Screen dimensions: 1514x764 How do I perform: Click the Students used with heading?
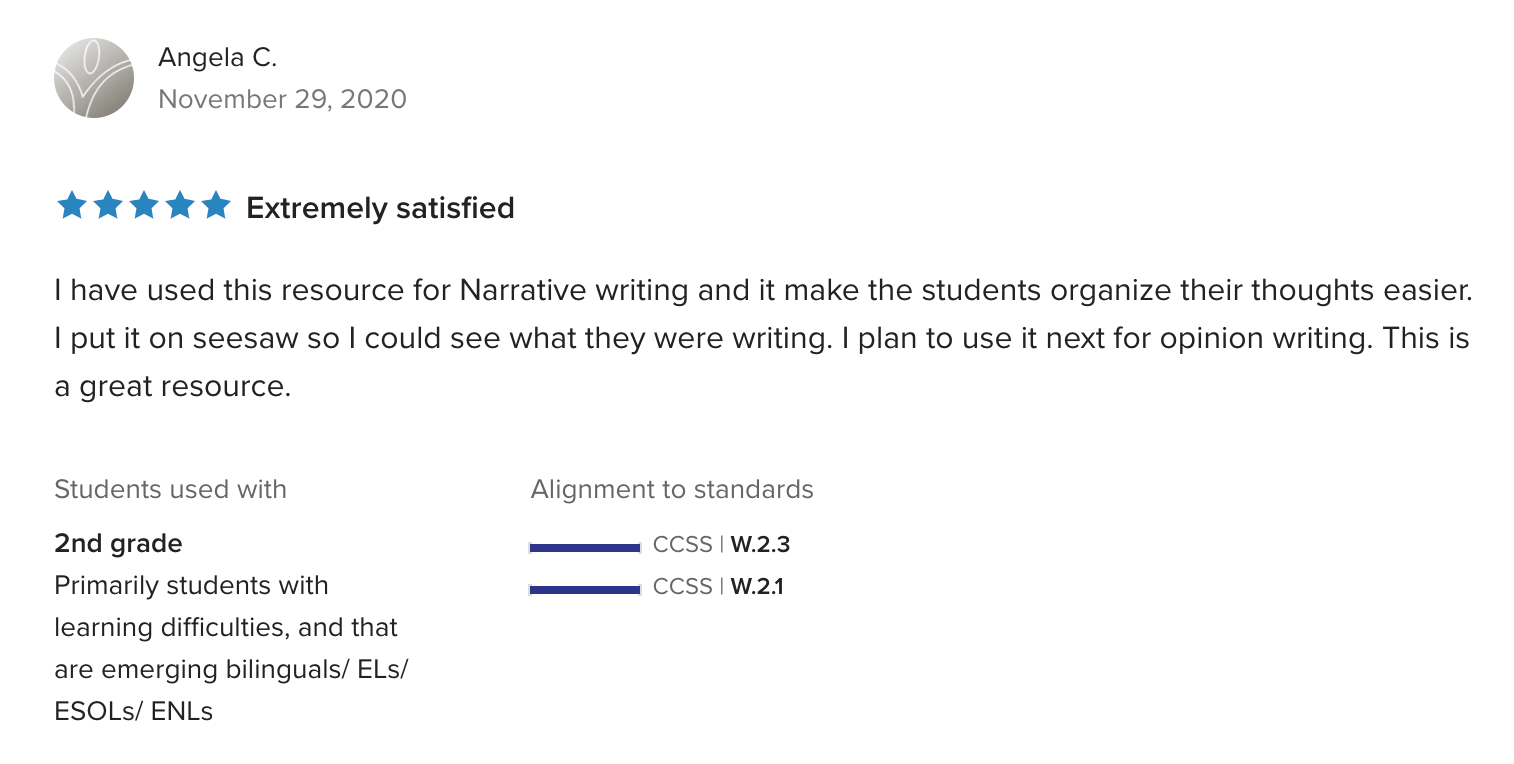(x=170, y=489)
